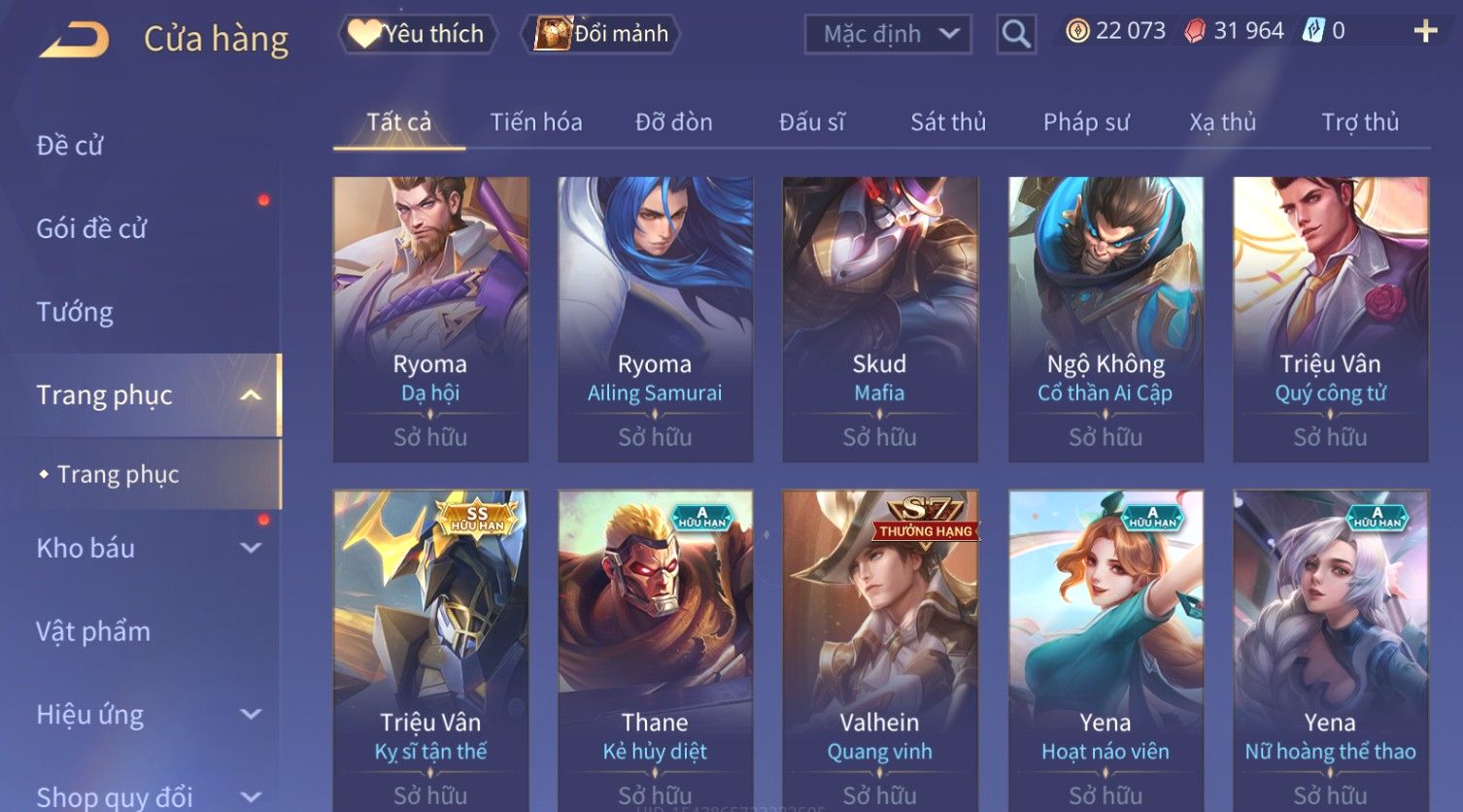Switch to the Tiến hóa tab

(536, 122)
